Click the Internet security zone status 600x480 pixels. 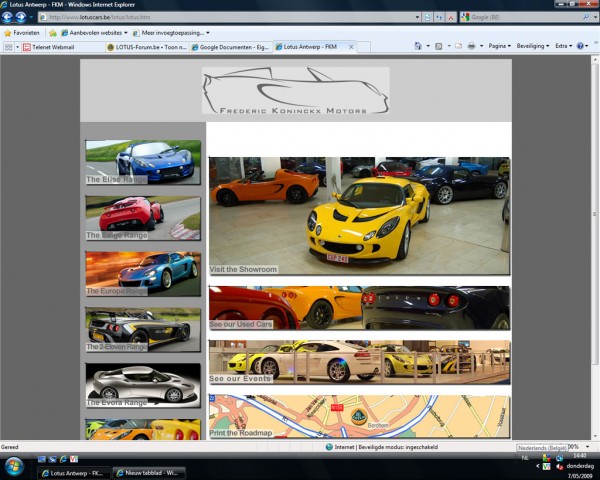(x=382, y=447)
